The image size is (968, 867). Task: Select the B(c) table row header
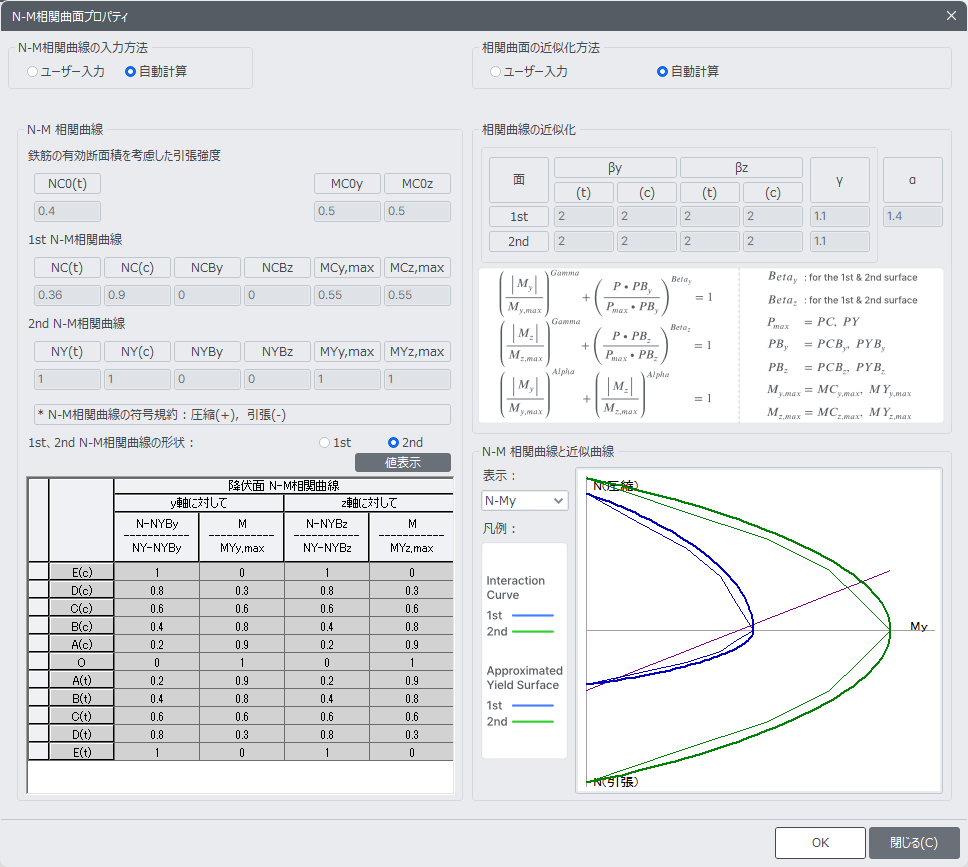pyautogui.click(x=81, y=626)
